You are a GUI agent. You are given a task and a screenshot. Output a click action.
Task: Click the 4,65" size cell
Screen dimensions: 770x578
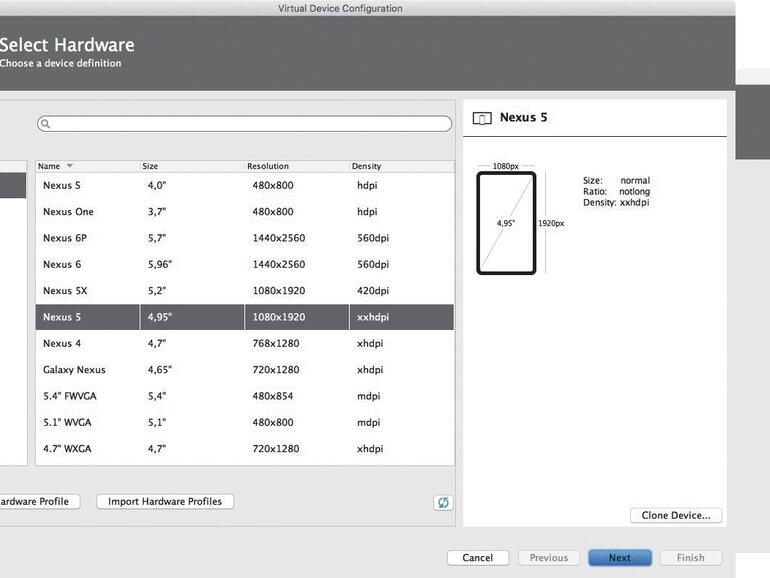(x=160, y=370)
